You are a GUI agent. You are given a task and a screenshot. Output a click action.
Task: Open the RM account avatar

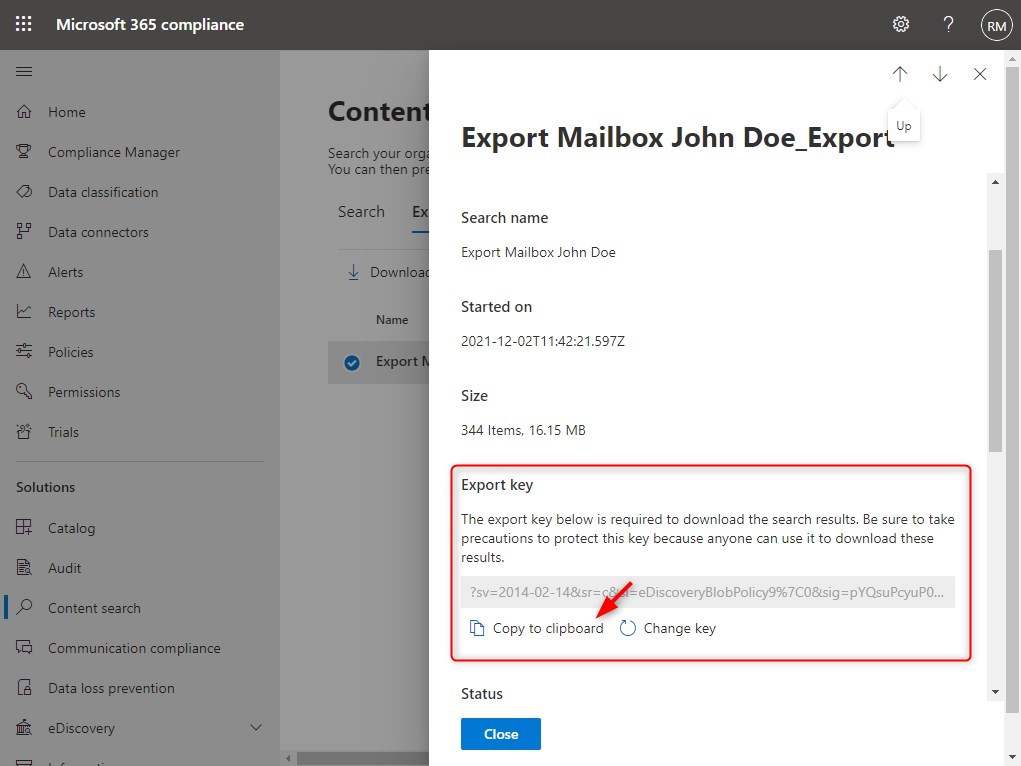(x=996, y=25)
